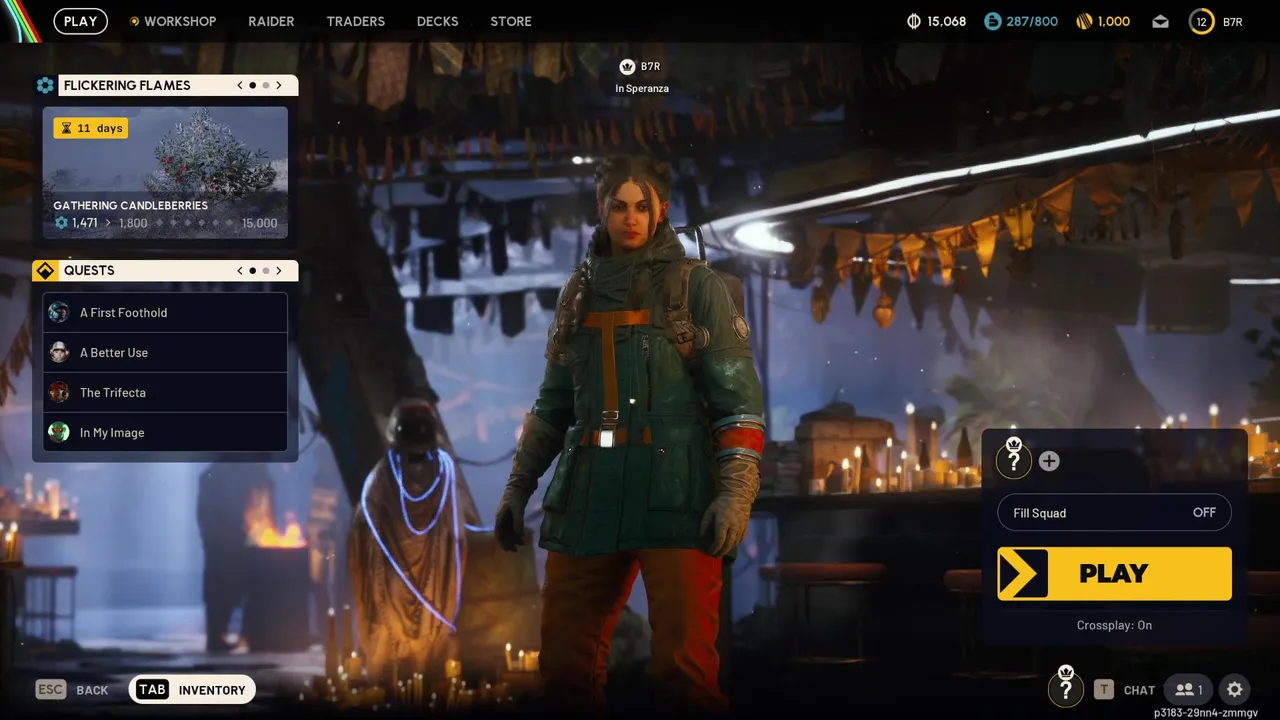
Task: Open the TAB Inventory button
Action: click(x=192, y=689)
